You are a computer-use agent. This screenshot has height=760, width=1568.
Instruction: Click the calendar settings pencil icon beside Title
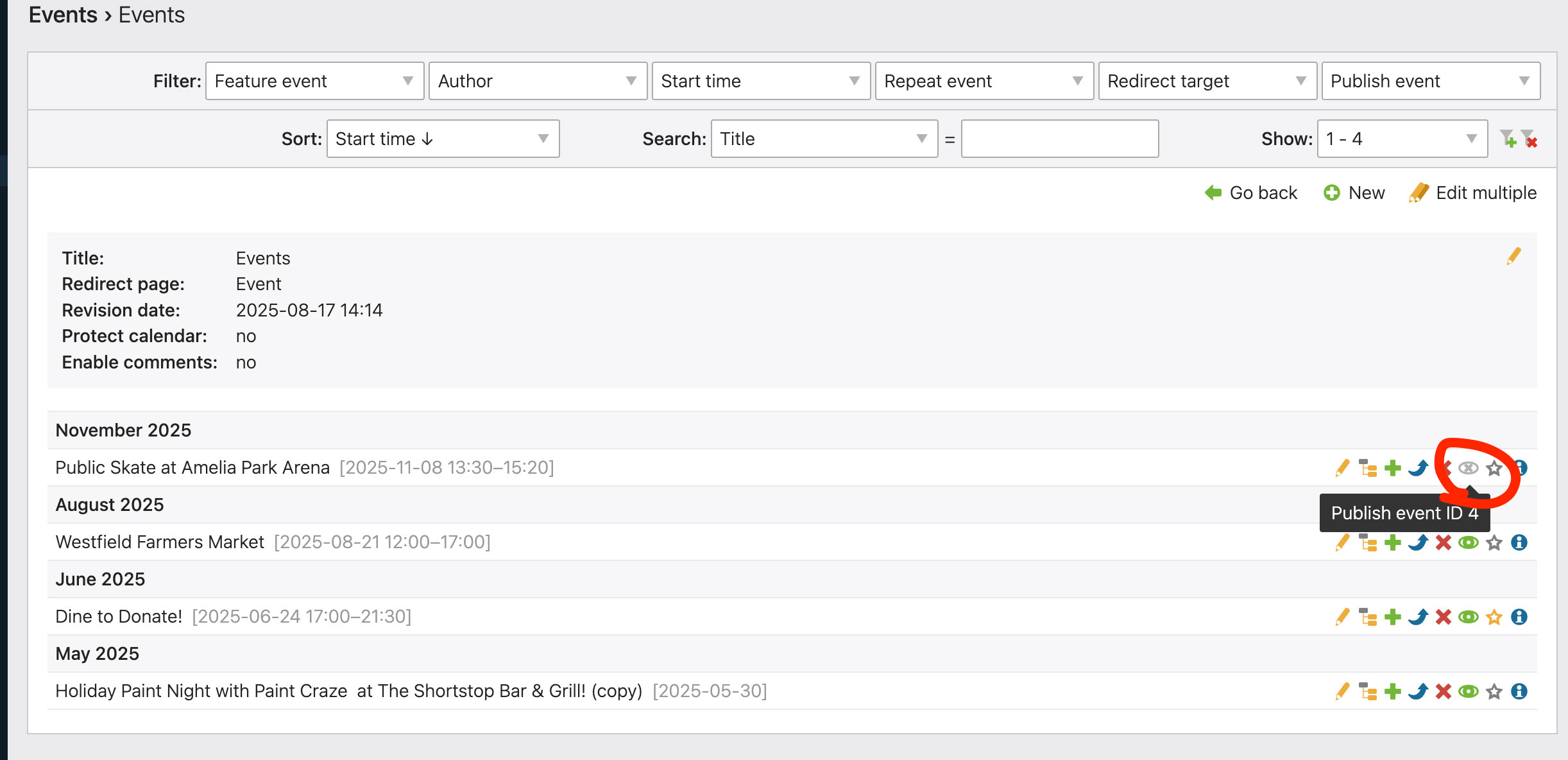(x=1514, y=256)
